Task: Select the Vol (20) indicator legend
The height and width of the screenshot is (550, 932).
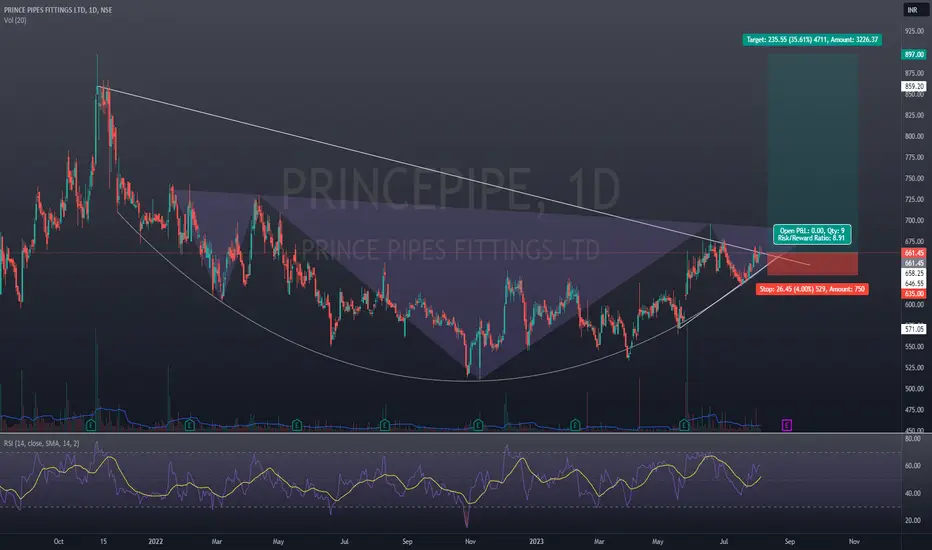Action: 15,20
